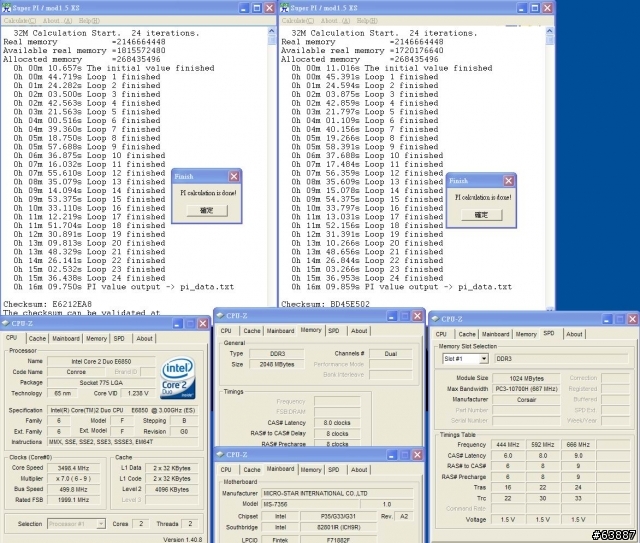
Task: Select About tab in CPU-Z memory window
Action: coord(359,331)
